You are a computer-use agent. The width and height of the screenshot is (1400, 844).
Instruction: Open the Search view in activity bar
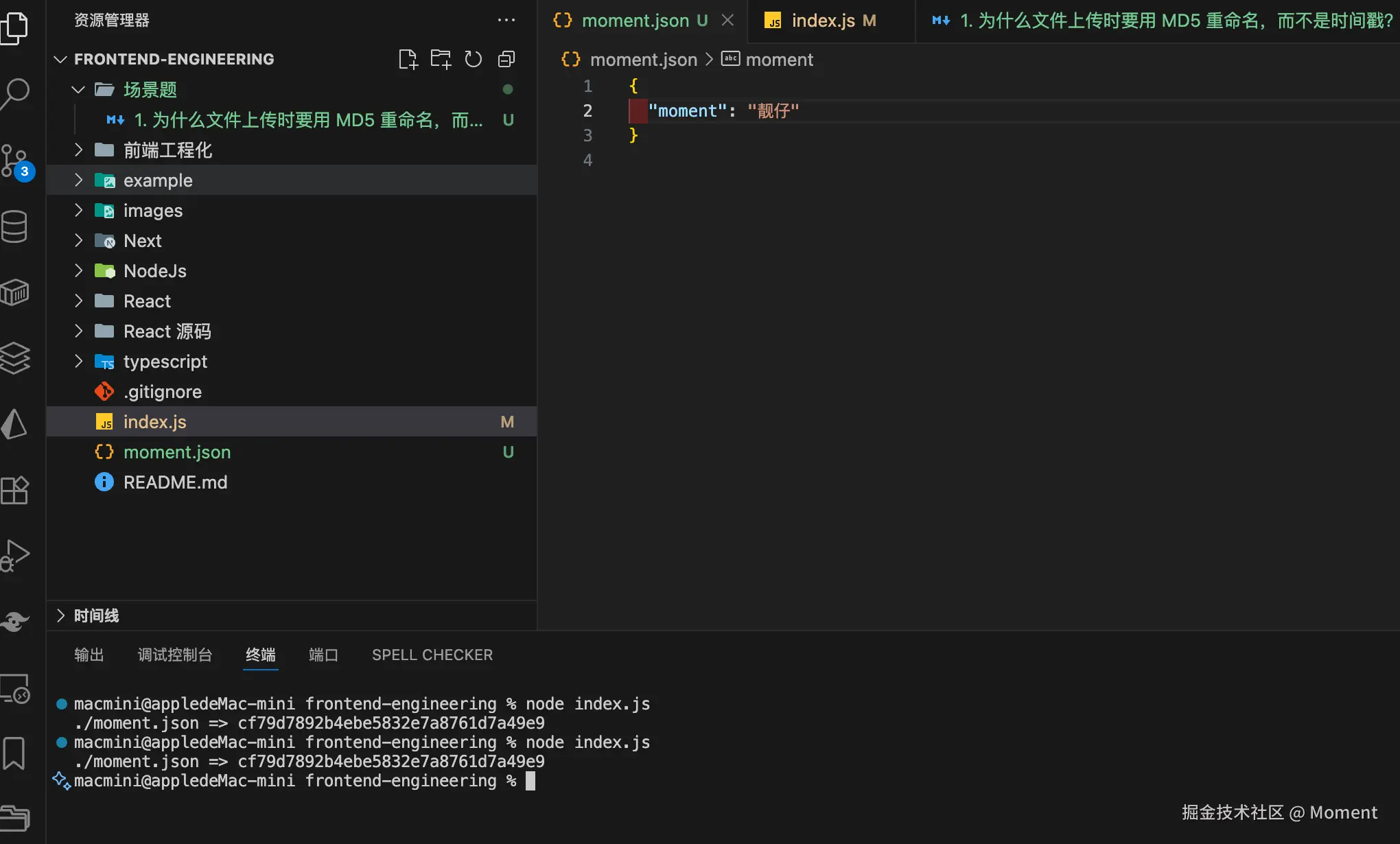[x=15, y=93]
